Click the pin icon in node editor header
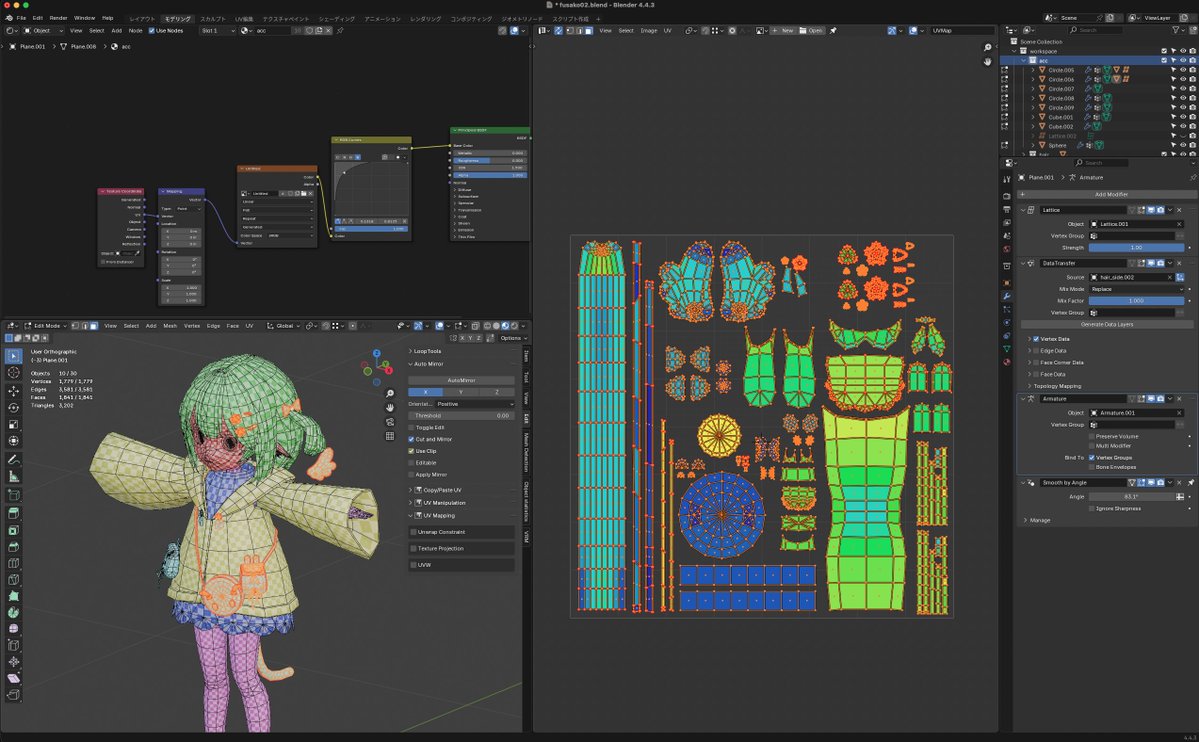Image resolution: width=1199 pixels, height=742 pixels. click(x=340, y=31)
